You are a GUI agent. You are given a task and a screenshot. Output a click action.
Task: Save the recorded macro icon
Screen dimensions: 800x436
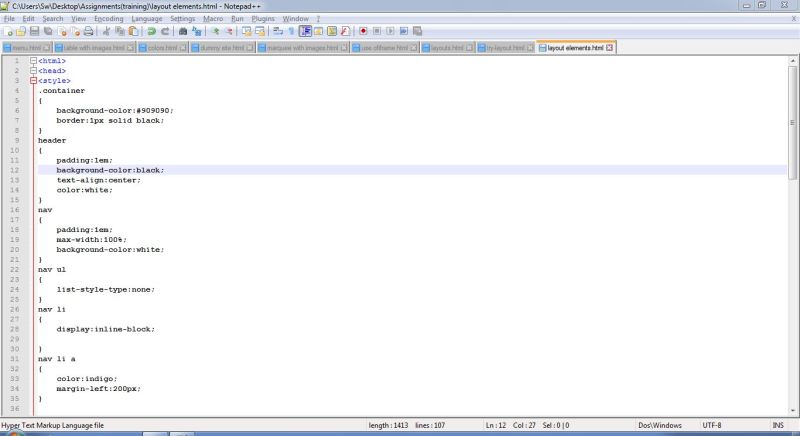tap(417, 31)
